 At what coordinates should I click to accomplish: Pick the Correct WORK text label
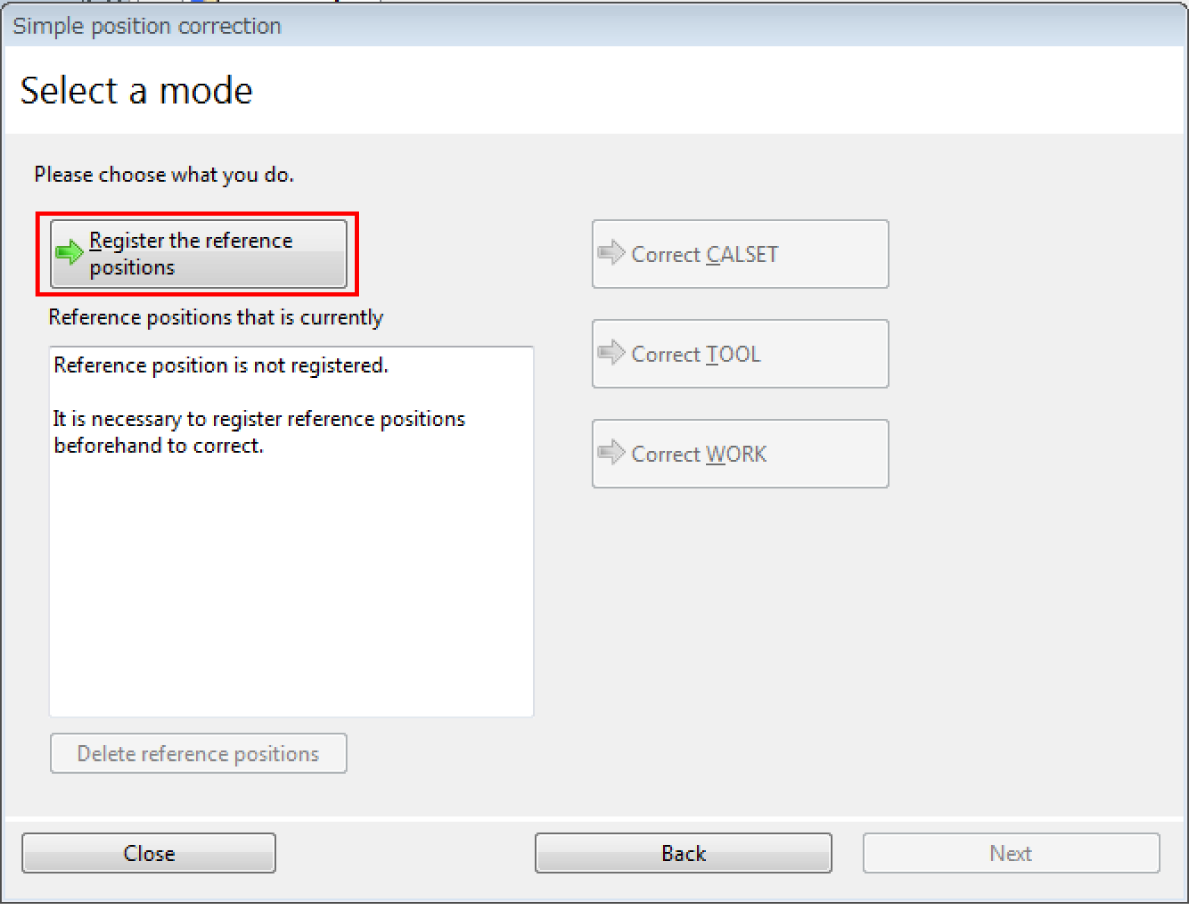[699, 454]
